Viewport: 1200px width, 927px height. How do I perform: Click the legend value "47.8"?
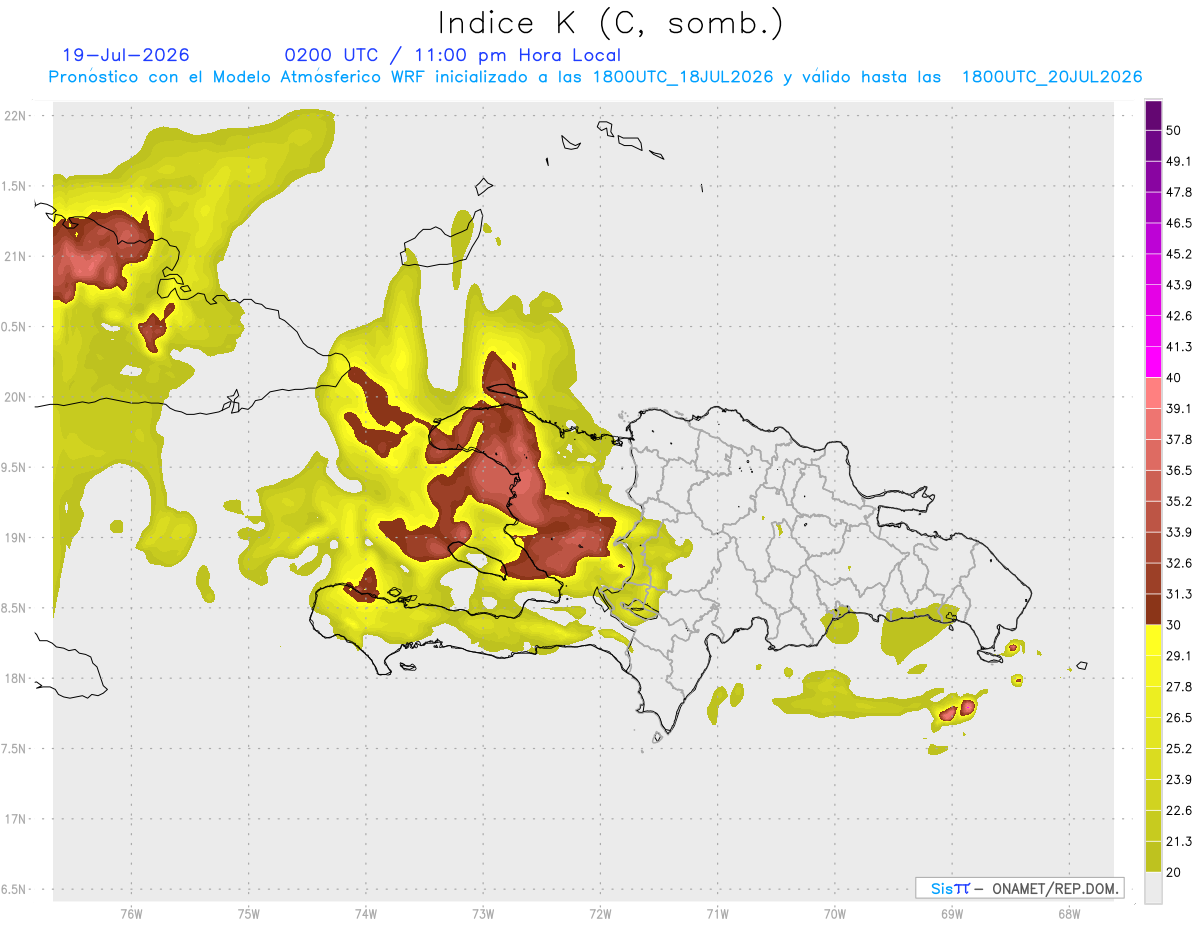coord(1179,192)
